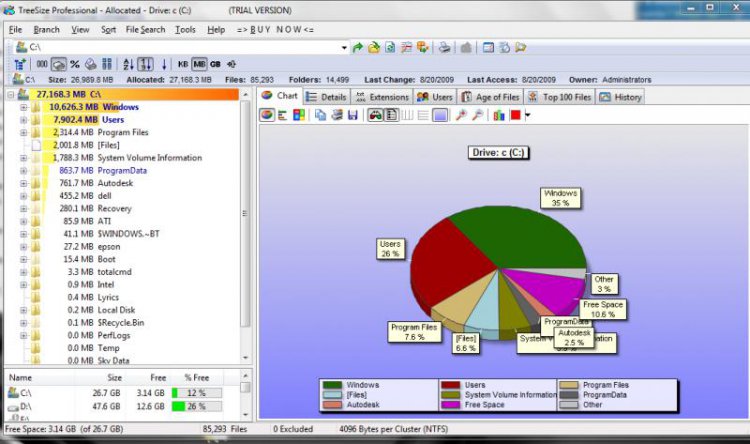Expand the Autodesk folder node
Image resolution: width=750 pixels, height=444 pixels.
point(23,183)
